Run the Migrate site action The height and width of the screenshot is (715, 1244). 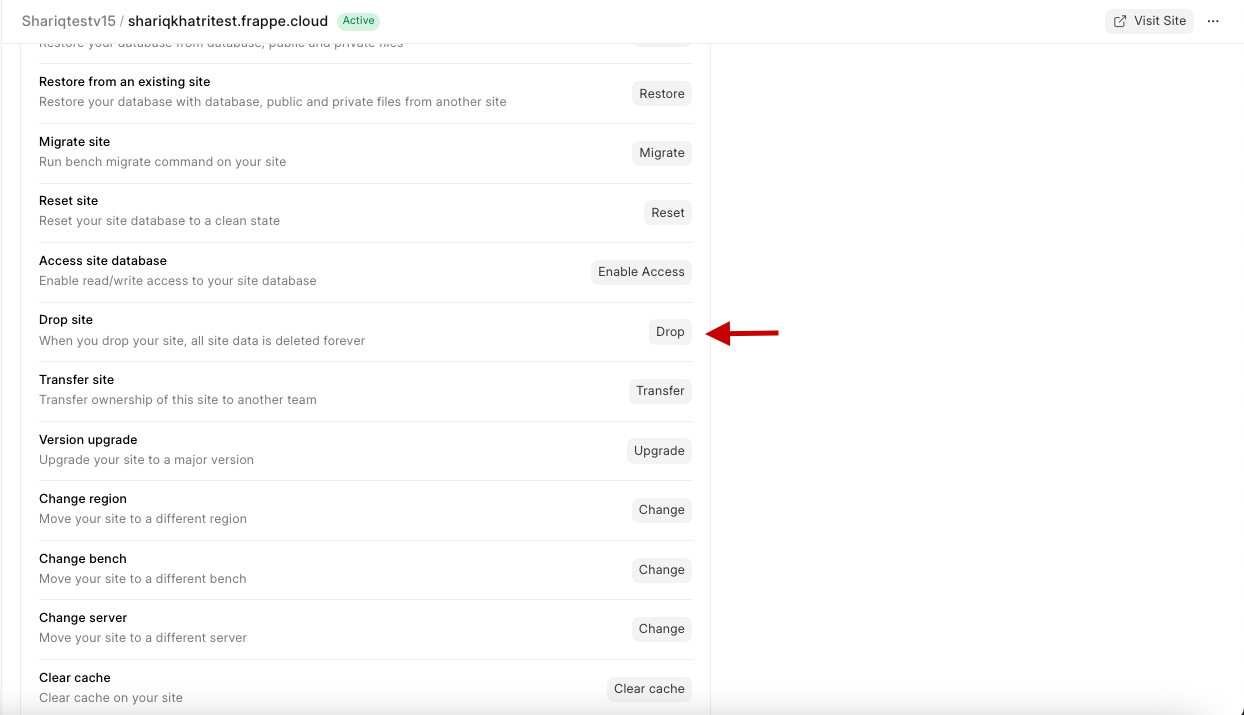click(662, 153)
